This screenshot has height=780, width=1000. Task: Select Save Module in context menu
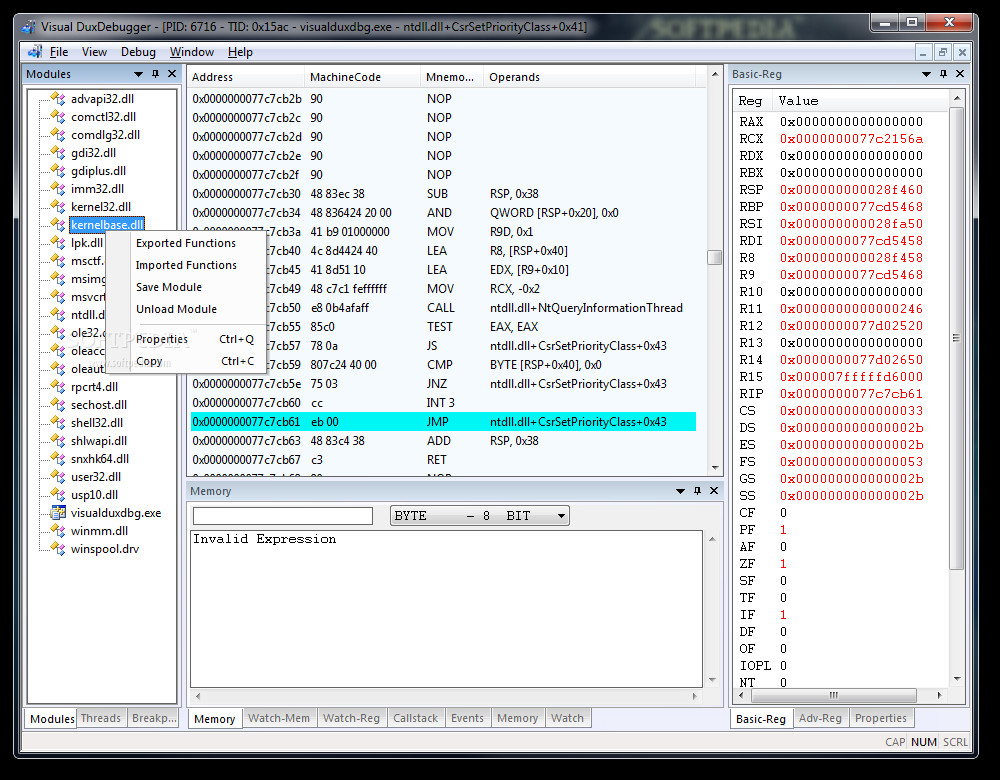coord(186,287)
